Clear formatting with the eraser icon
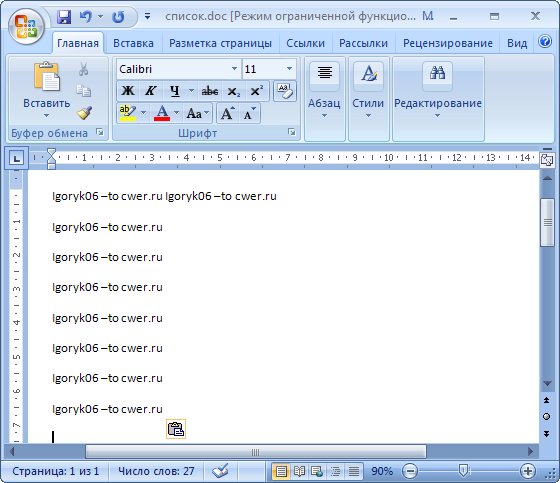Image resolution: width=560 pixels, height=483 pixels. pyautogui.click(x=285, y=91)
